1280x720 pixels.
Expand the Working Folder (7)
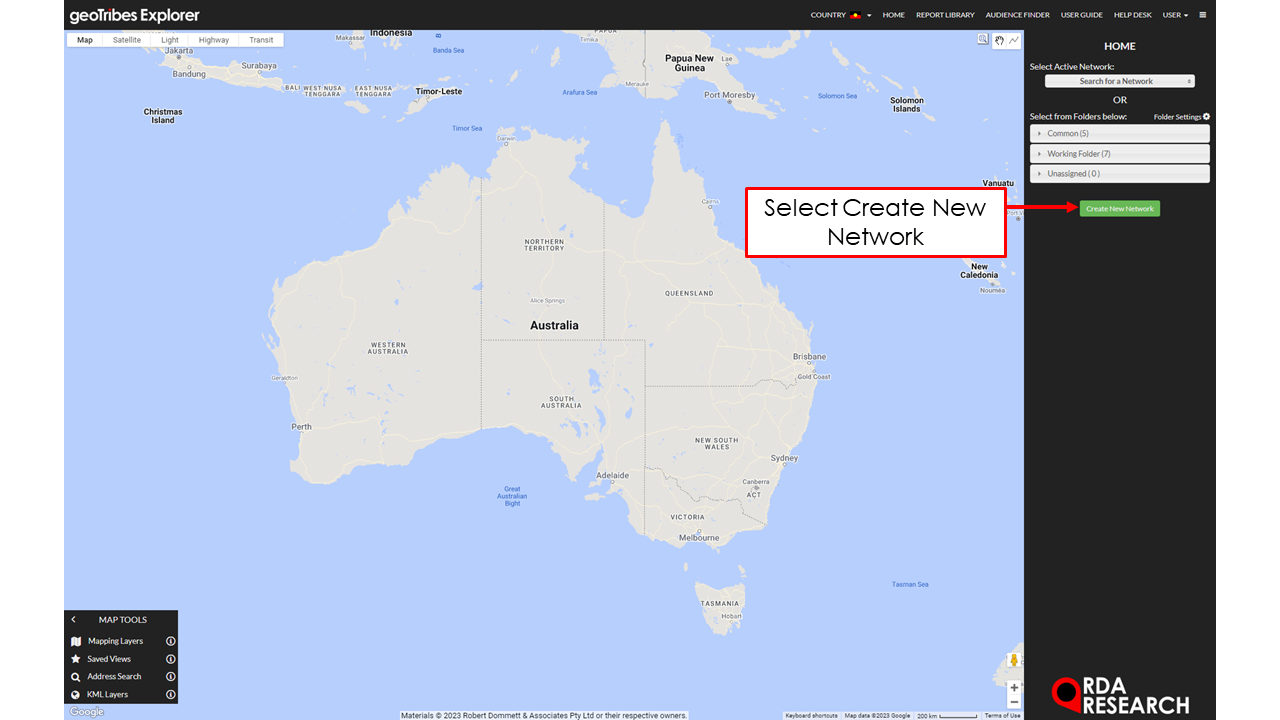tap(1120, 154)
